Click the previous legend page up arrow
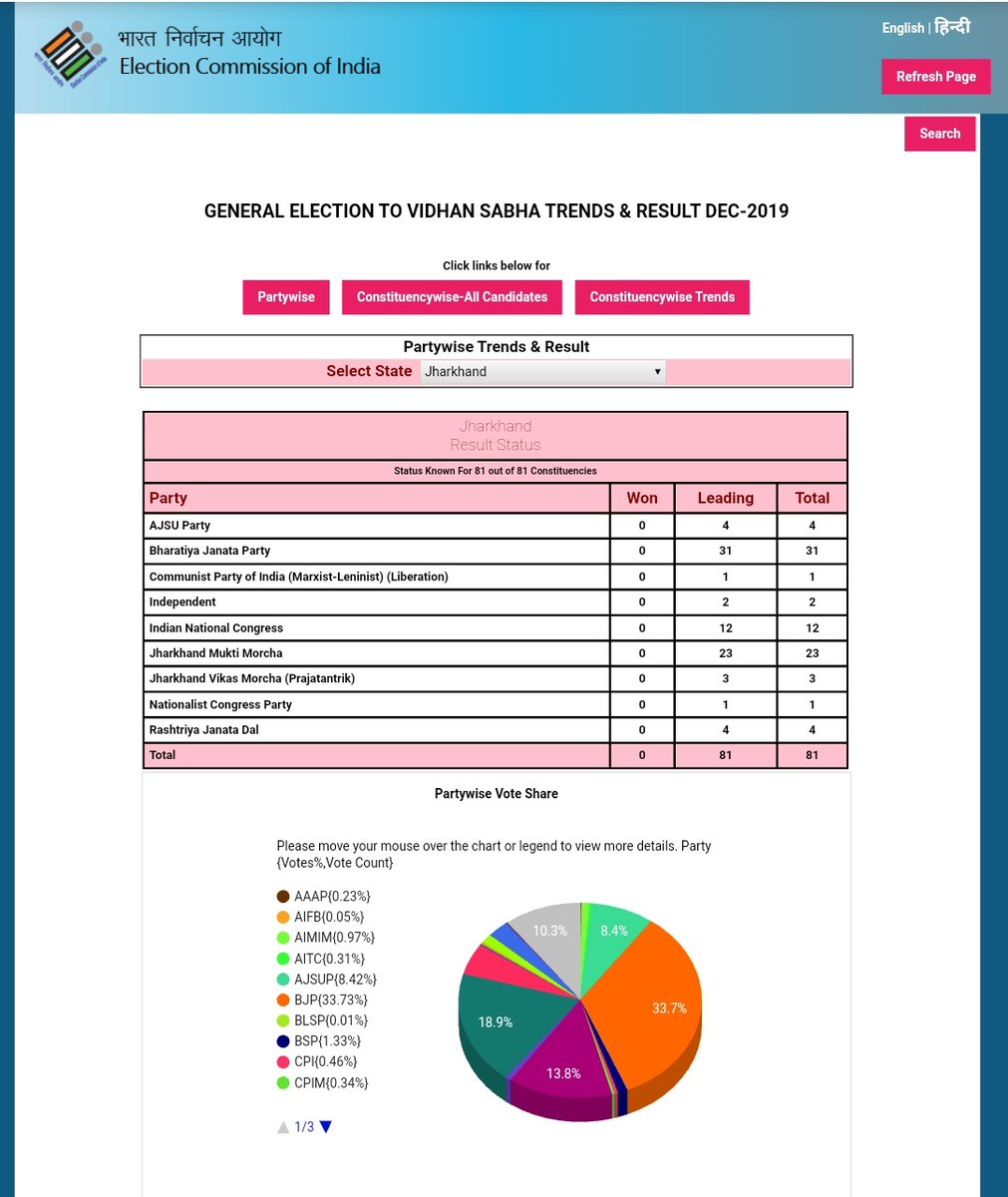The image size is (1008, 1197). [283, 1127]
